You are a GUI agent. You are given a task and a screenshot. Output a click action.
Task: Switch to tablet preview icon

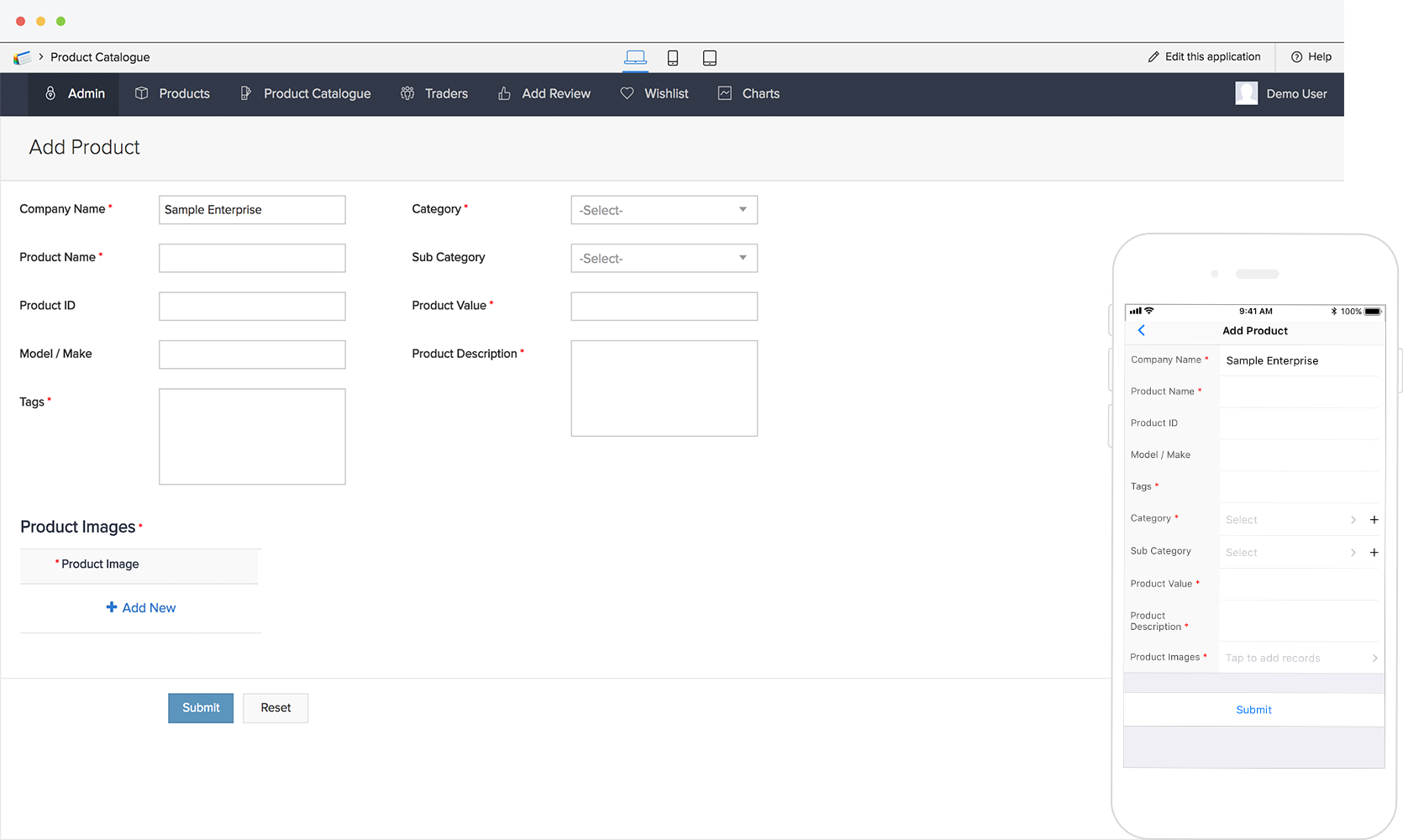click(x=710, y=57)
